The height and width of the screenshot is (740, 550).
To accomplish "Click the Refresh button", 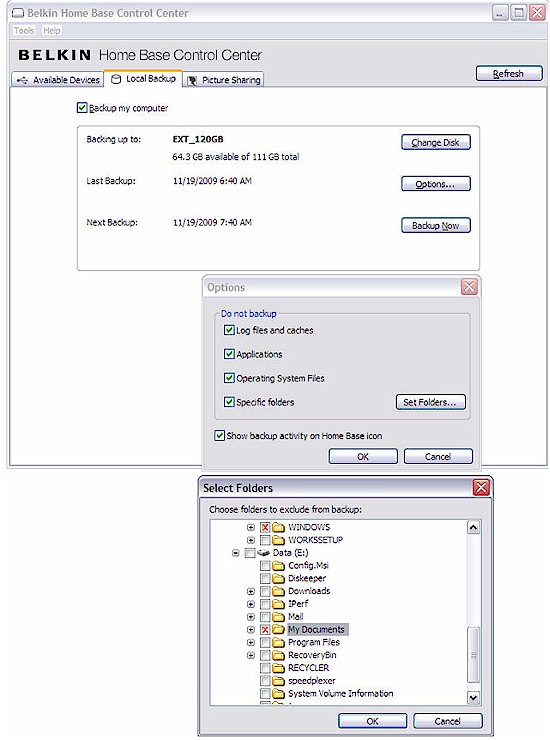I will coord(509,74).
